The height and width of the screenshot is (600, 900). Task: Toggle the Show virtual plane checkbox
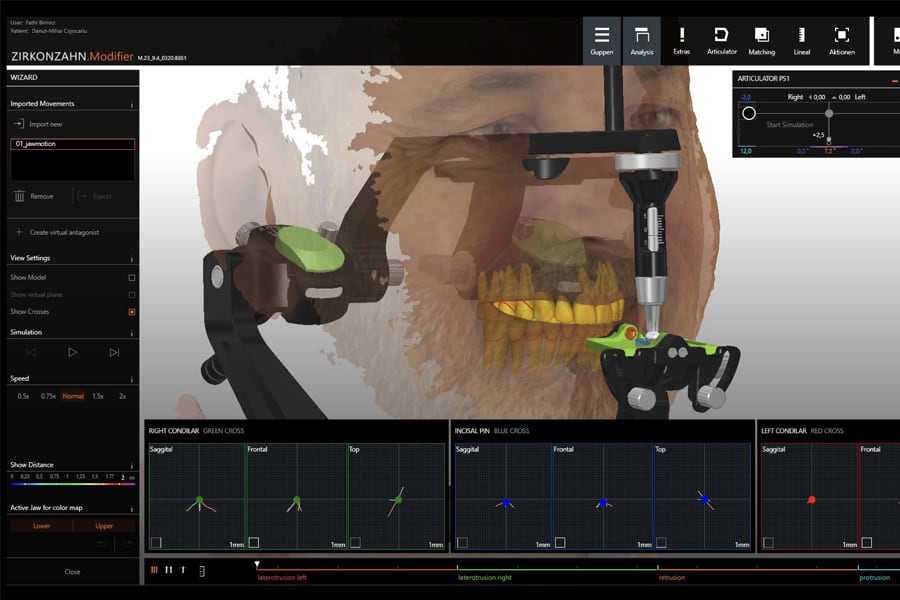tap(131, 295)
